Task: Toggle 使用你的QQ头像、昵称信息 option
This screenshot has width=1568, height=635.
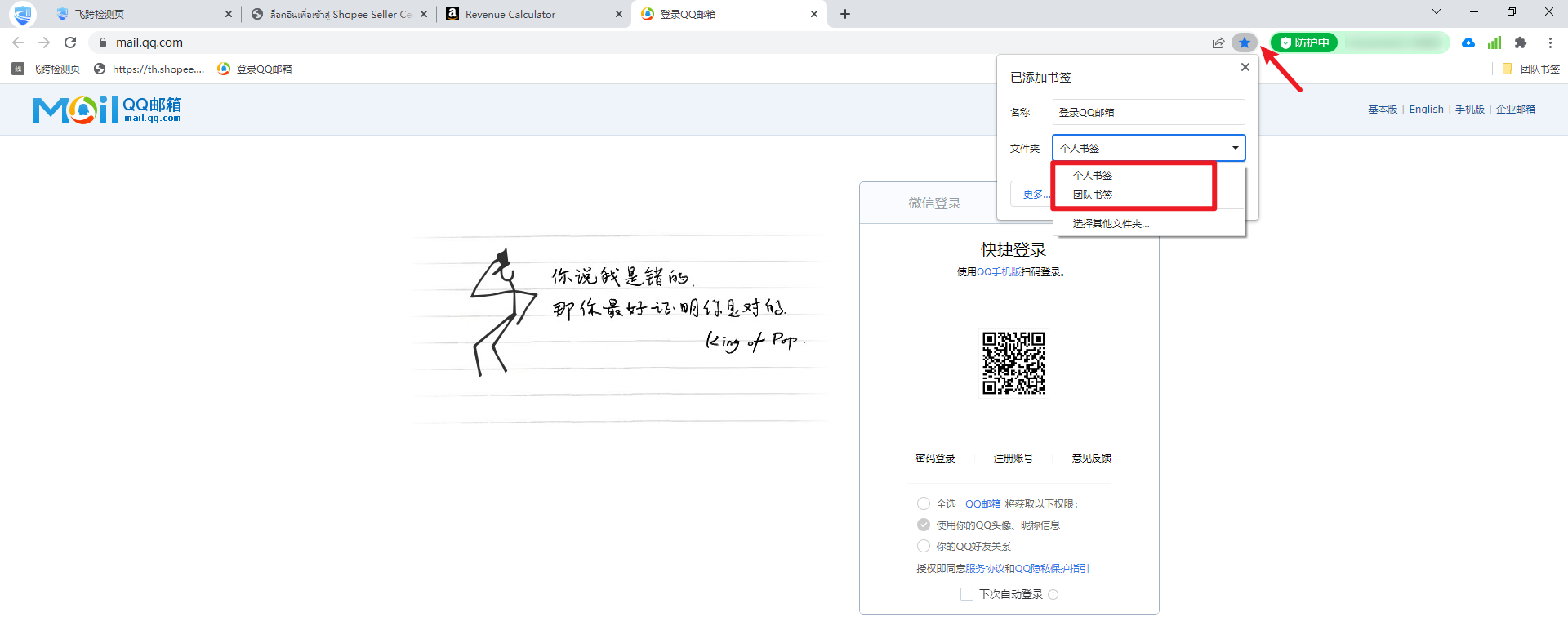Action: tap(924, 525)
